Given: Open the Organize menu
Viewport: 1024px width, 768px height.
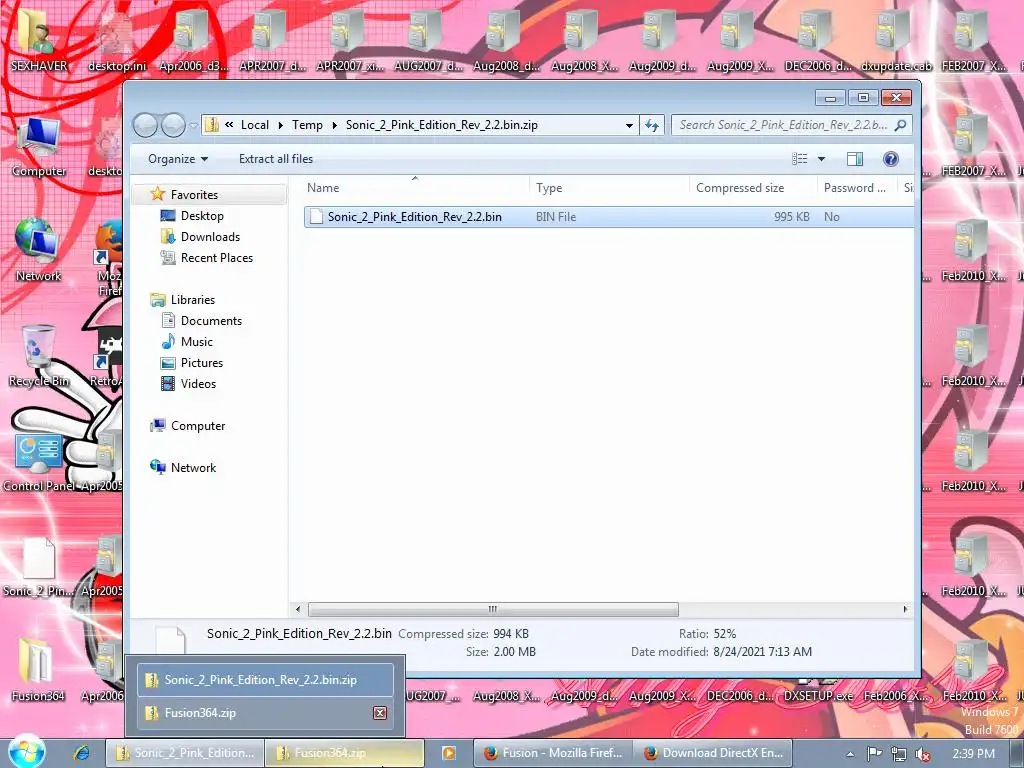Looking at the screenshot, I should point(178,159).
